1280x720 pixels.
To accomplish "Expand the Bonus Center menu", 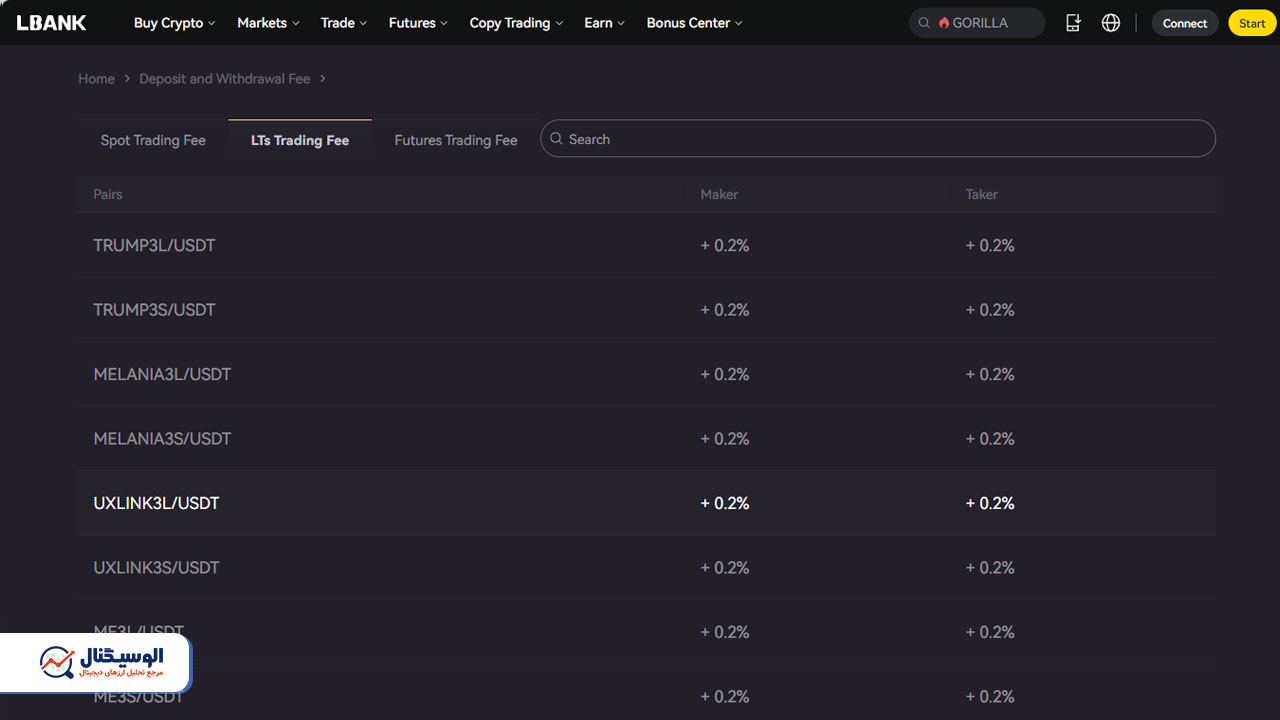I will click(695, 23).
